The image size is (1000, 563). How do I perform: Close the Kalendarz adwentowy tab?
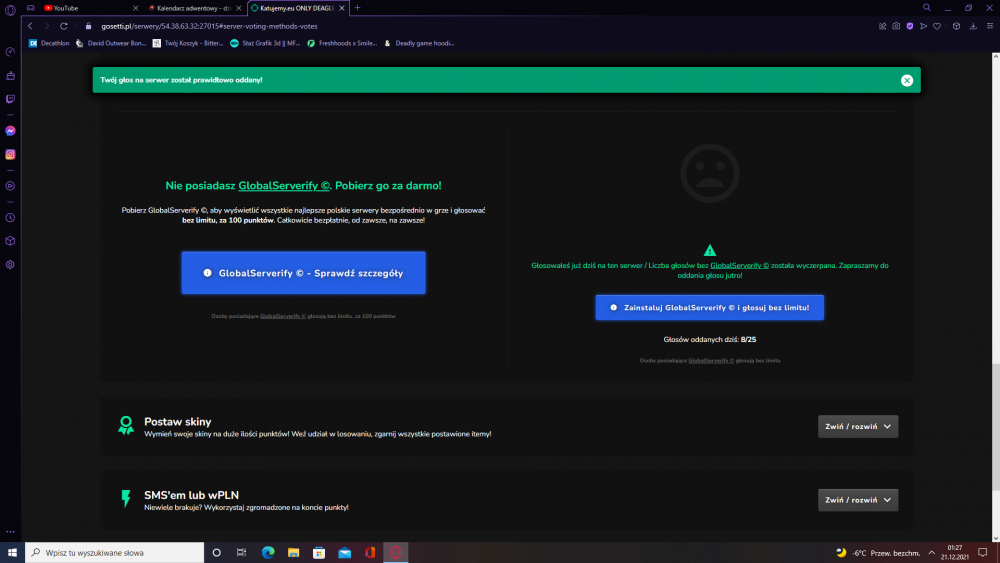(239, 8)
